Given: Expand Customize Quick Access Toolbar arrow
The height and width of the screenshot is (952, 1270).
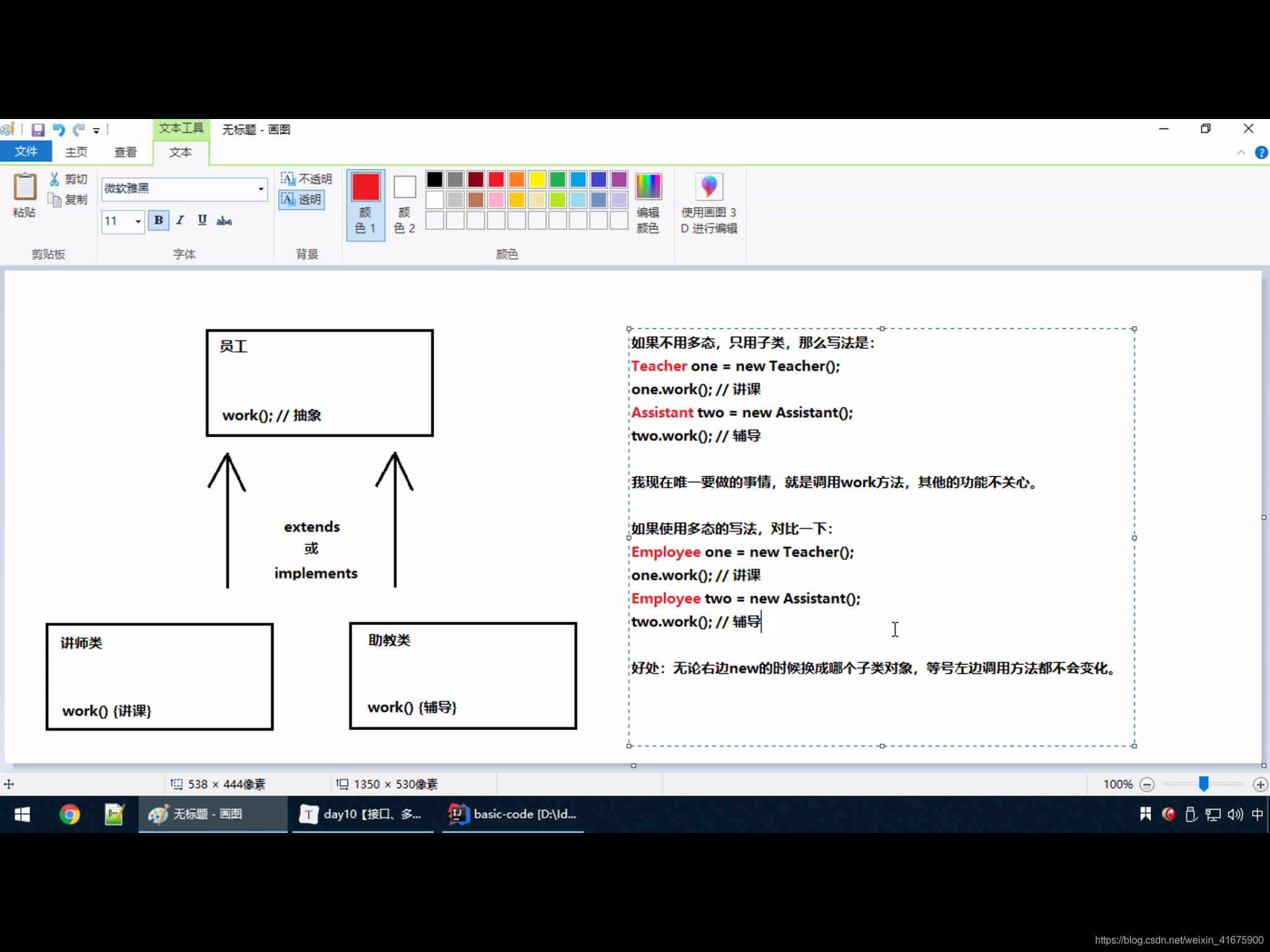Looking at the screenshot, I should point(96,130).
